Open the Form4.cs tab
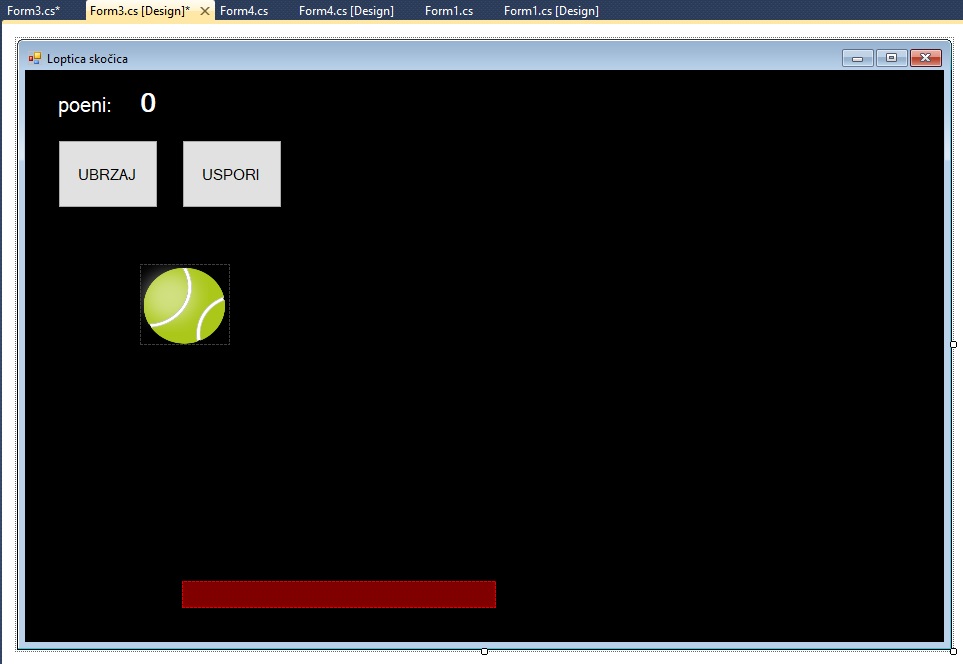 pyautogui.click(x=244, y=11)
